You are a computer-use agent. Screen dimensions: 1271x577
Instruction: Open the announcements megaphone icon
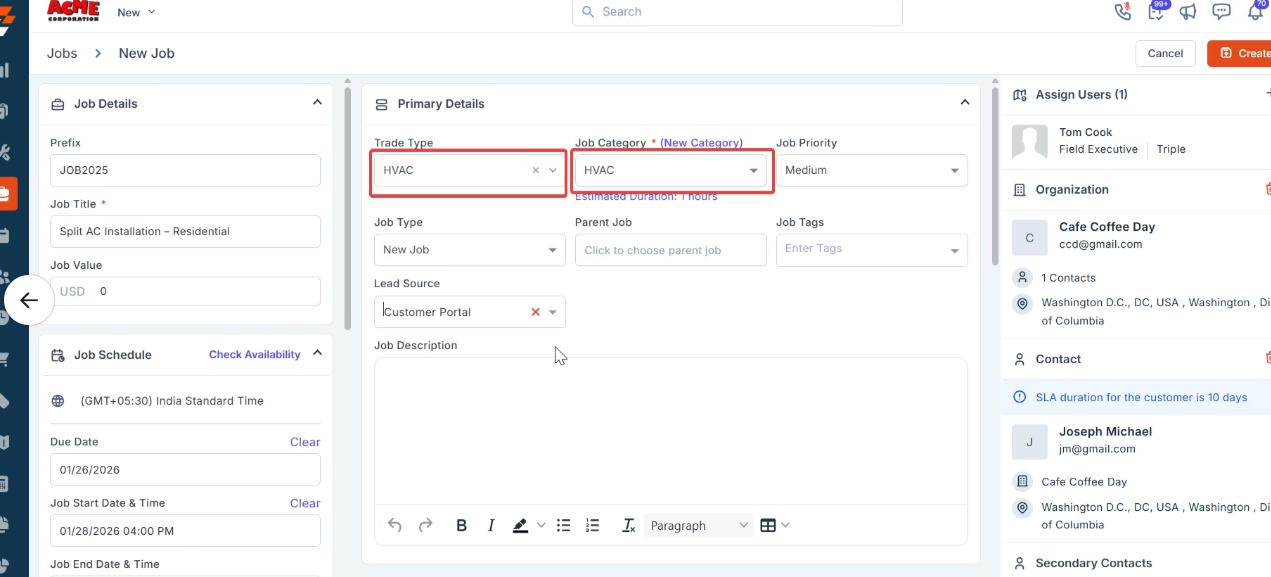pyautogui.click(x=1188, y=12)
